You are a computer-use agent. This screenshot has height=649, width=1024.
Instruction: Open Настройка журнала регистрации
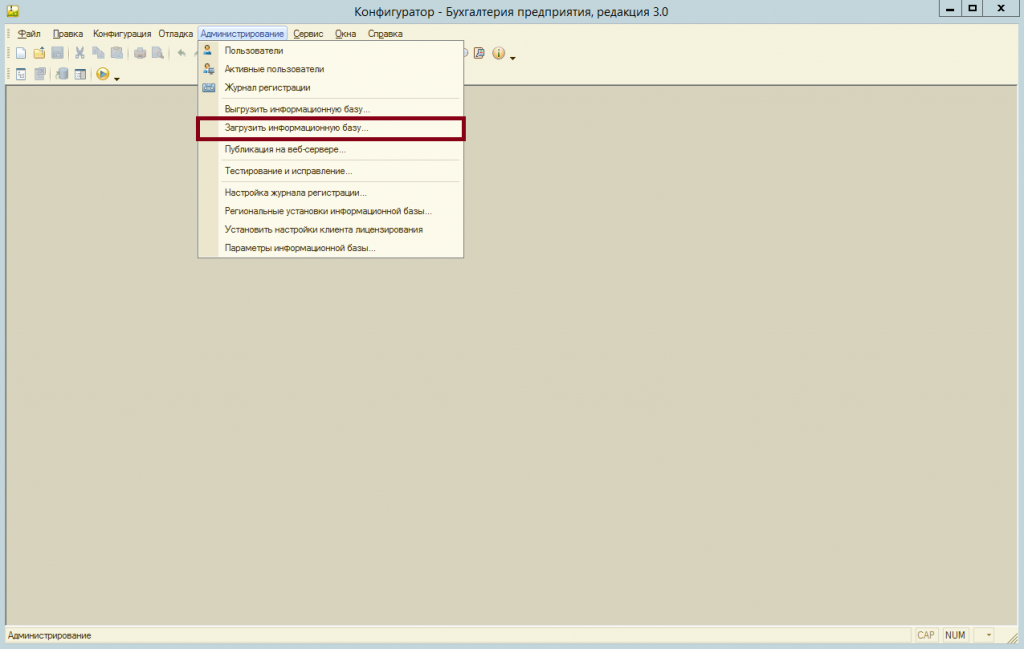(x=331, y=193)
